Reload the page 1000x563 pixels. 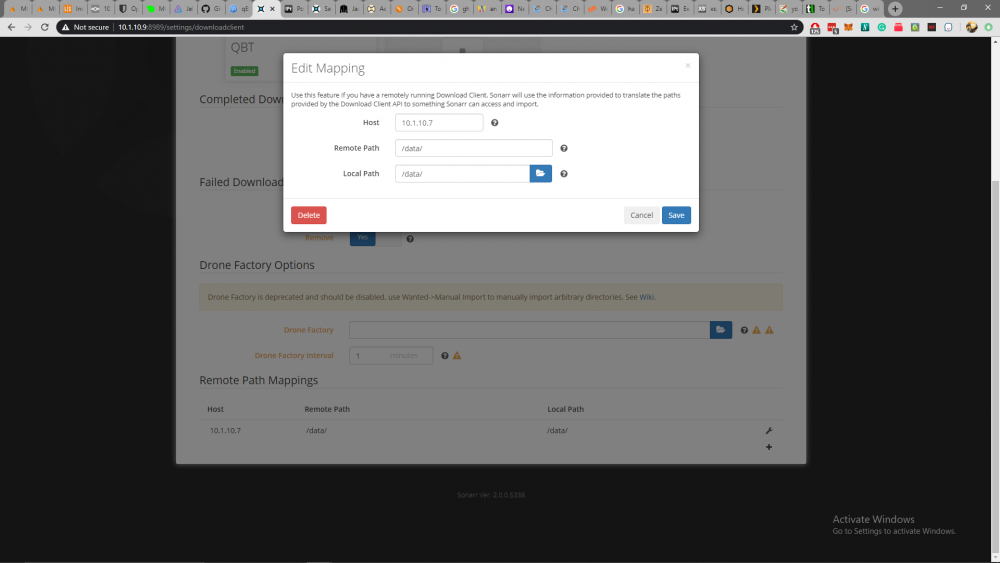[x=45, y=27]
